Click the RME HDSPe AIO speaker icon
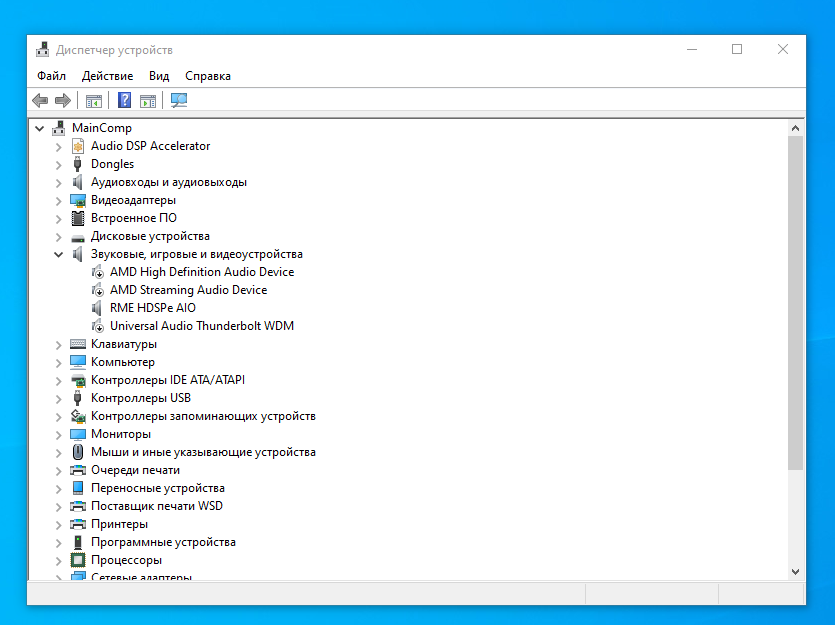 [97, 308]
